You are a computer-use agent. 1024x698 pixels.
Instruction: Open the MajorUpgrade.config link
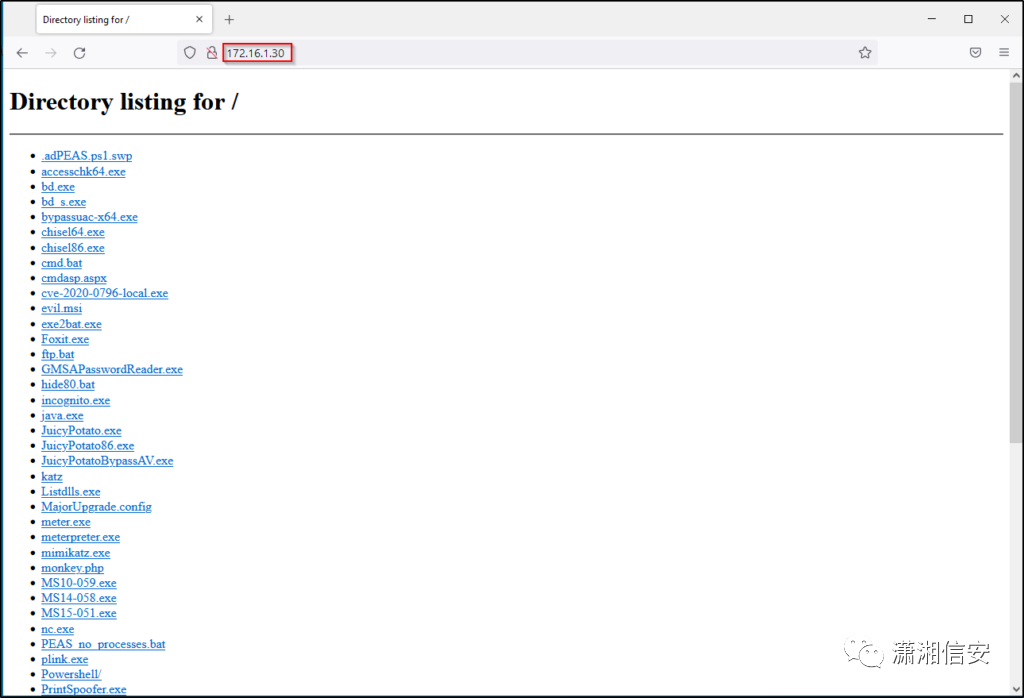click(x=96, y=507)
